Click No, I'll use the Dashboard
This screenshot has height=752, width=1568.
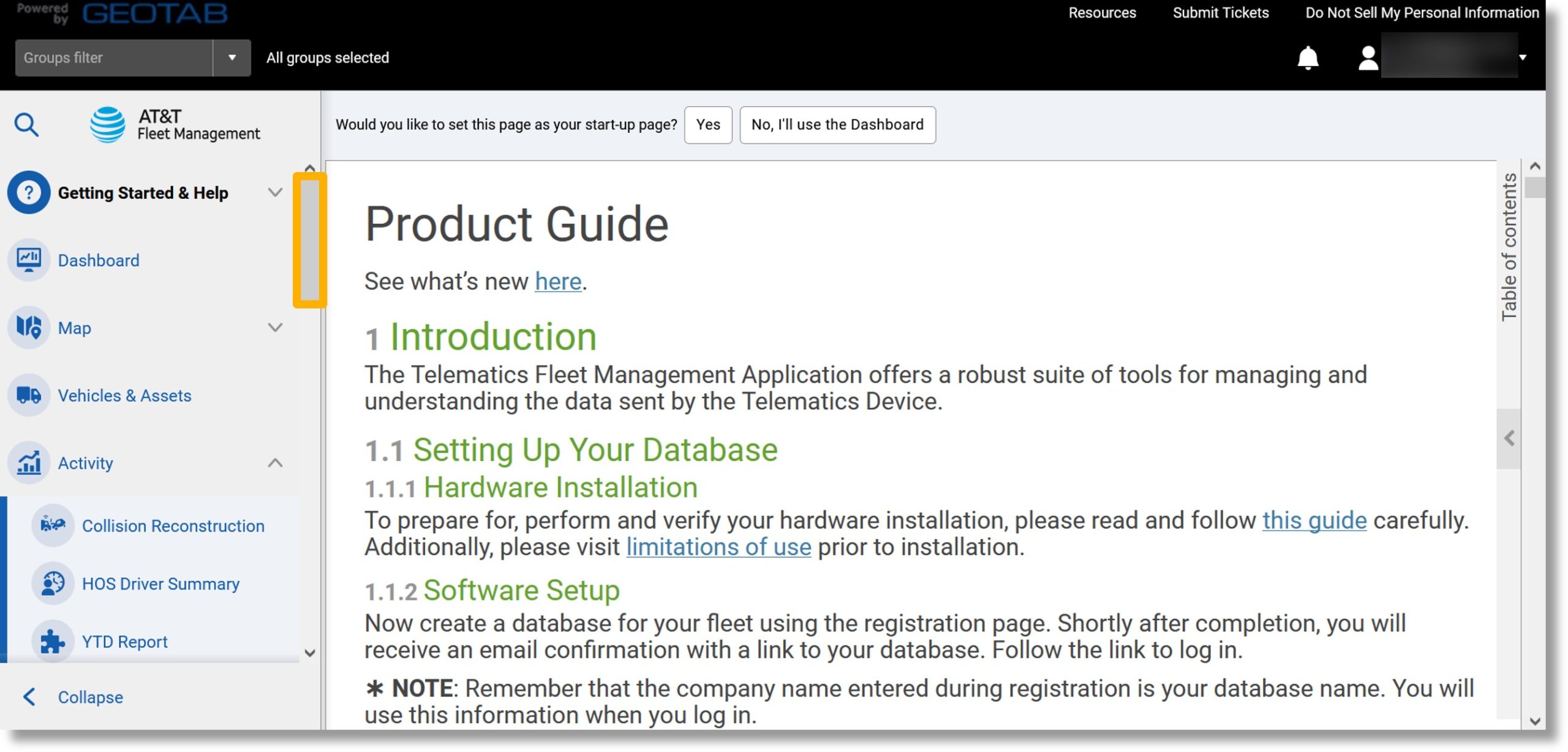[837, 125]
